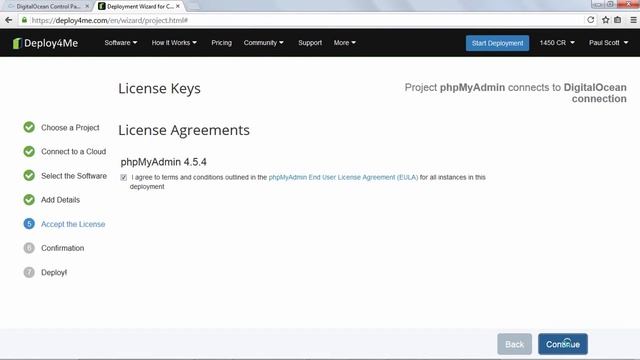Click the Confirmation step gray circle
The width and height of the screenshot is (640, 360).
click(x=29, y=248)
